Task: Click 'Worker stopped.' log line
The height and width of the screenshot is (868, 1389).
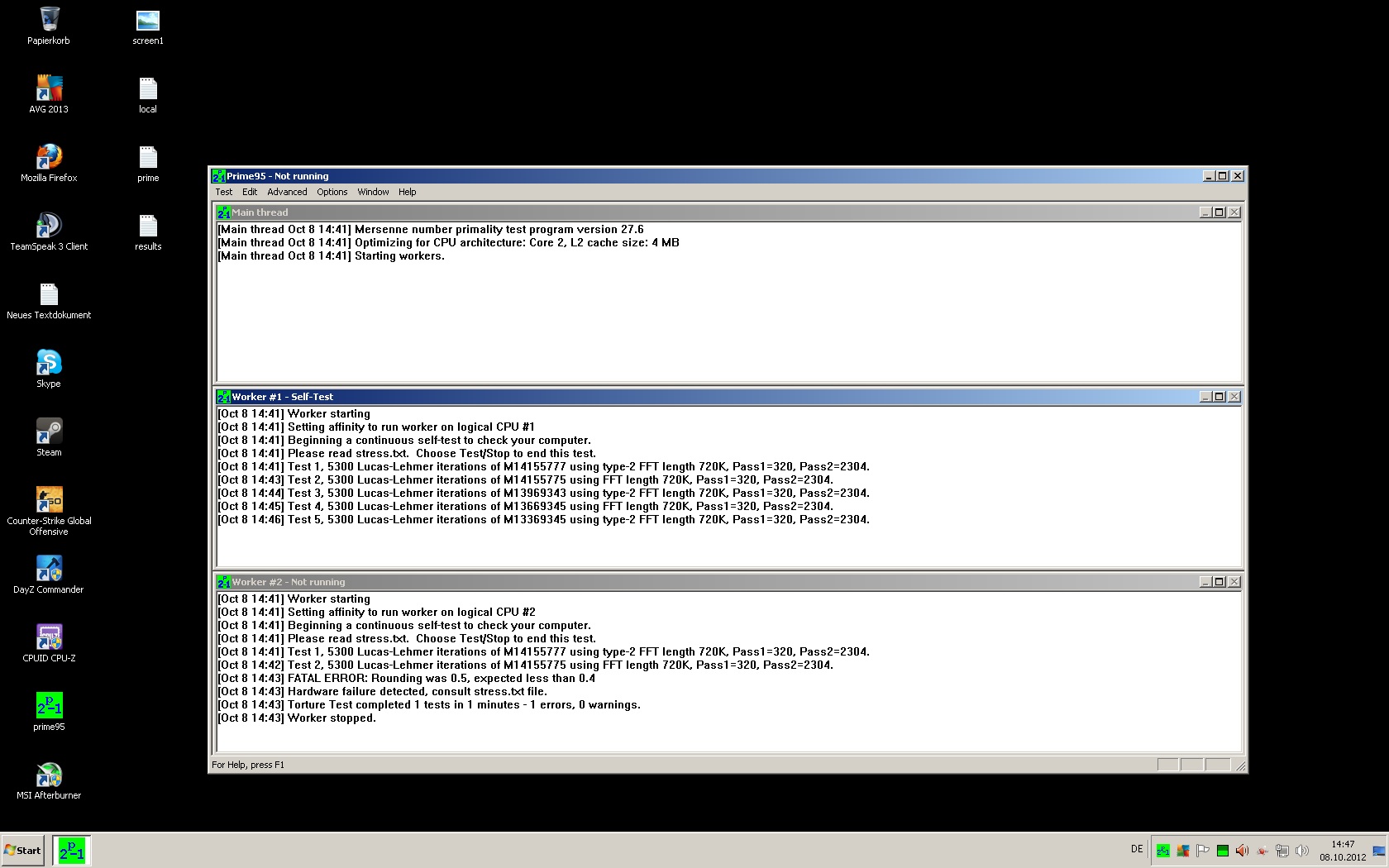Action: (x=297, y=718)
